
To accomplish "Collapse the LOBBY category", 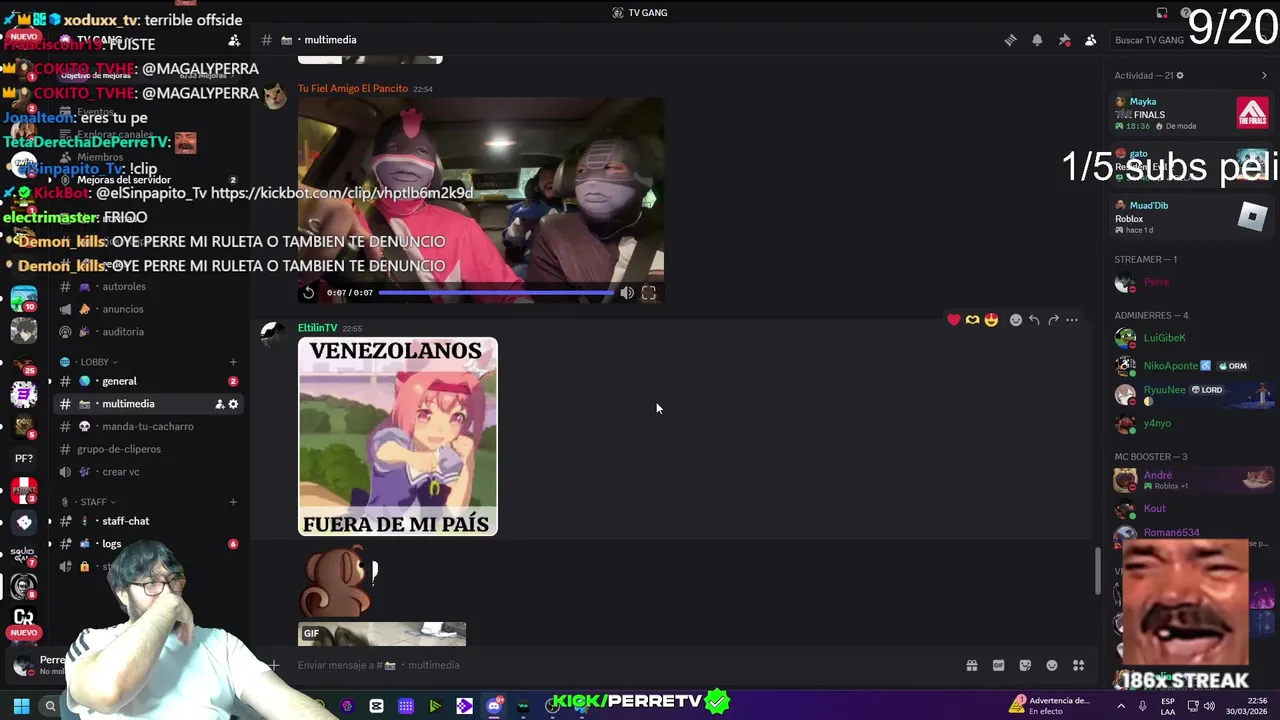I will point(88,362).
